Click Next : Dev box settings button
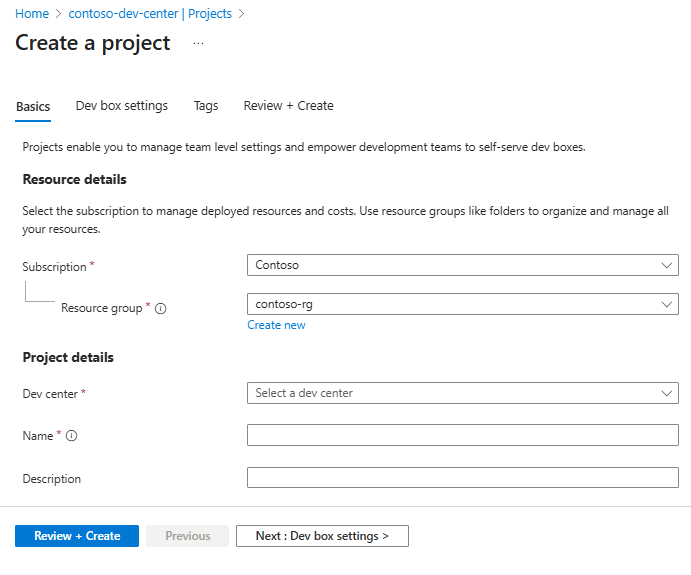This screenshot has height=575, width=691. 322,536
